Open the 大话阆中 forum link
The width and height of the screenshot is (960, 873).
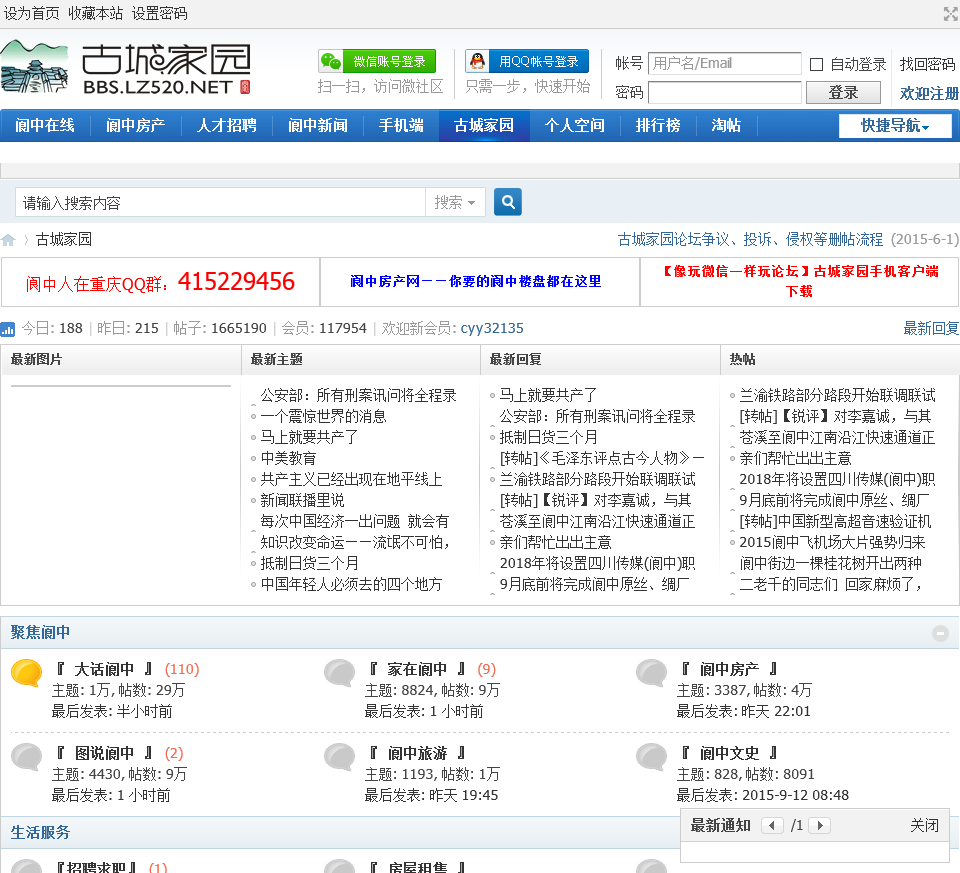click(x=104, y=669)
